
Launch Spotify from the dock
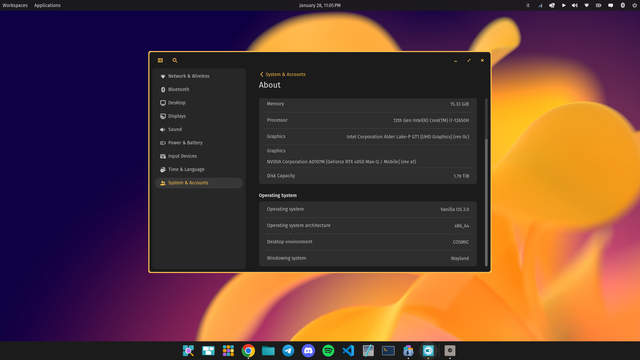tap(328, 351)
